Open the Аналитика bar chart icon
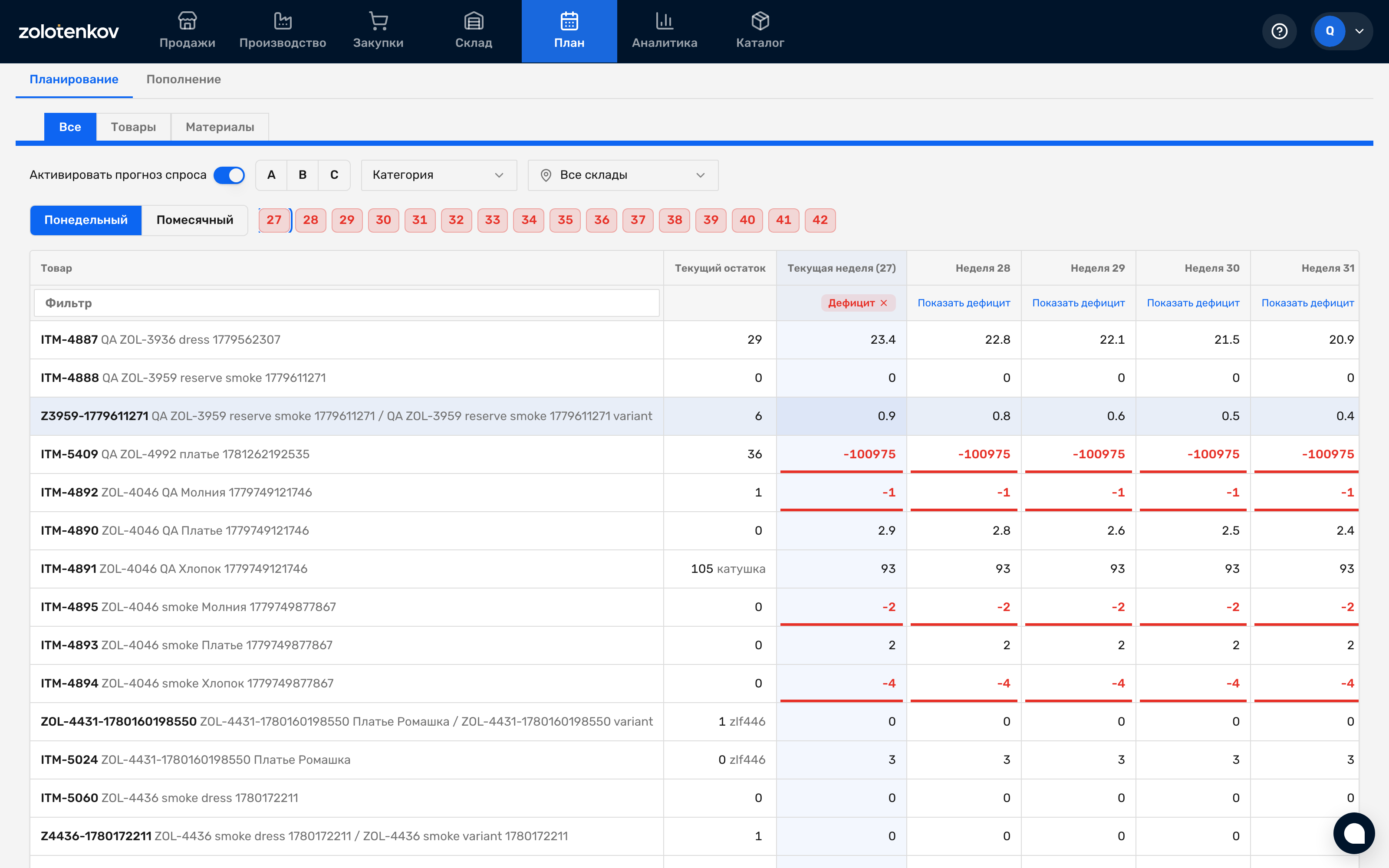The height and width of the screenshot is (868, 1389). click(x=665, y=21)
